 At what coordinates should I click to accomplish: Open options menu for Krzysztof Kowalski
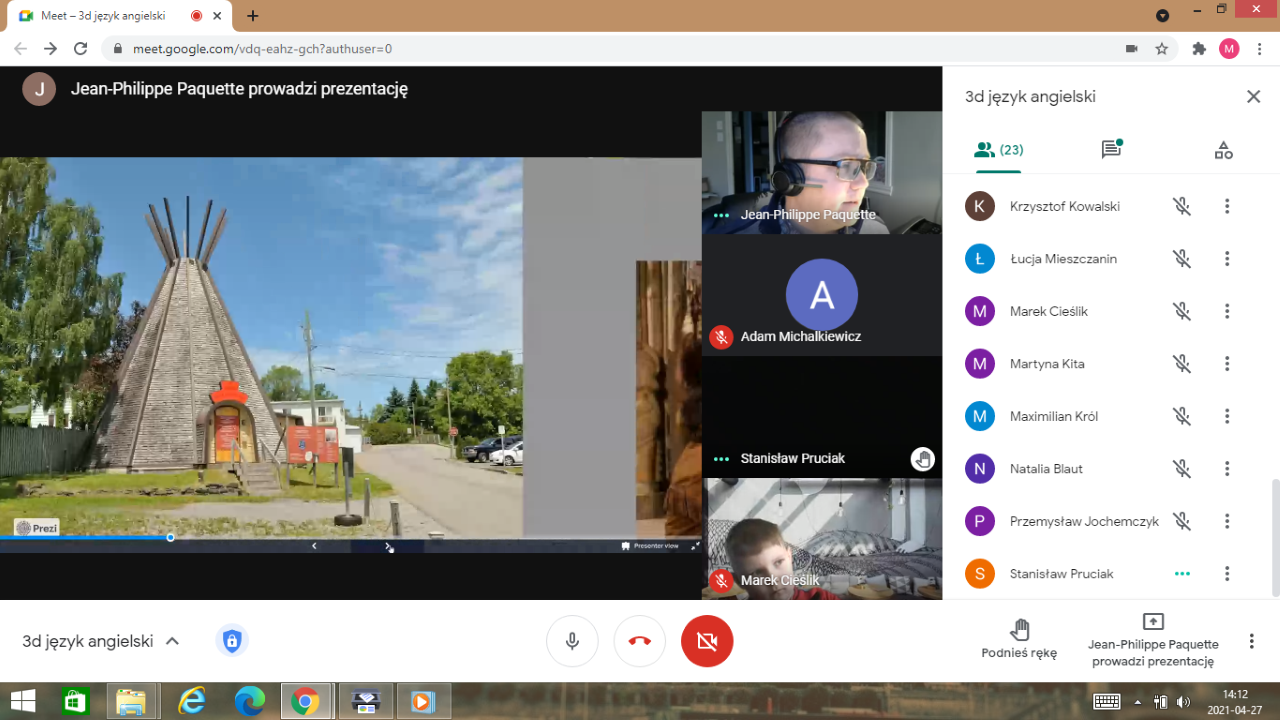pyautogui.click(x=1227, y=206)
